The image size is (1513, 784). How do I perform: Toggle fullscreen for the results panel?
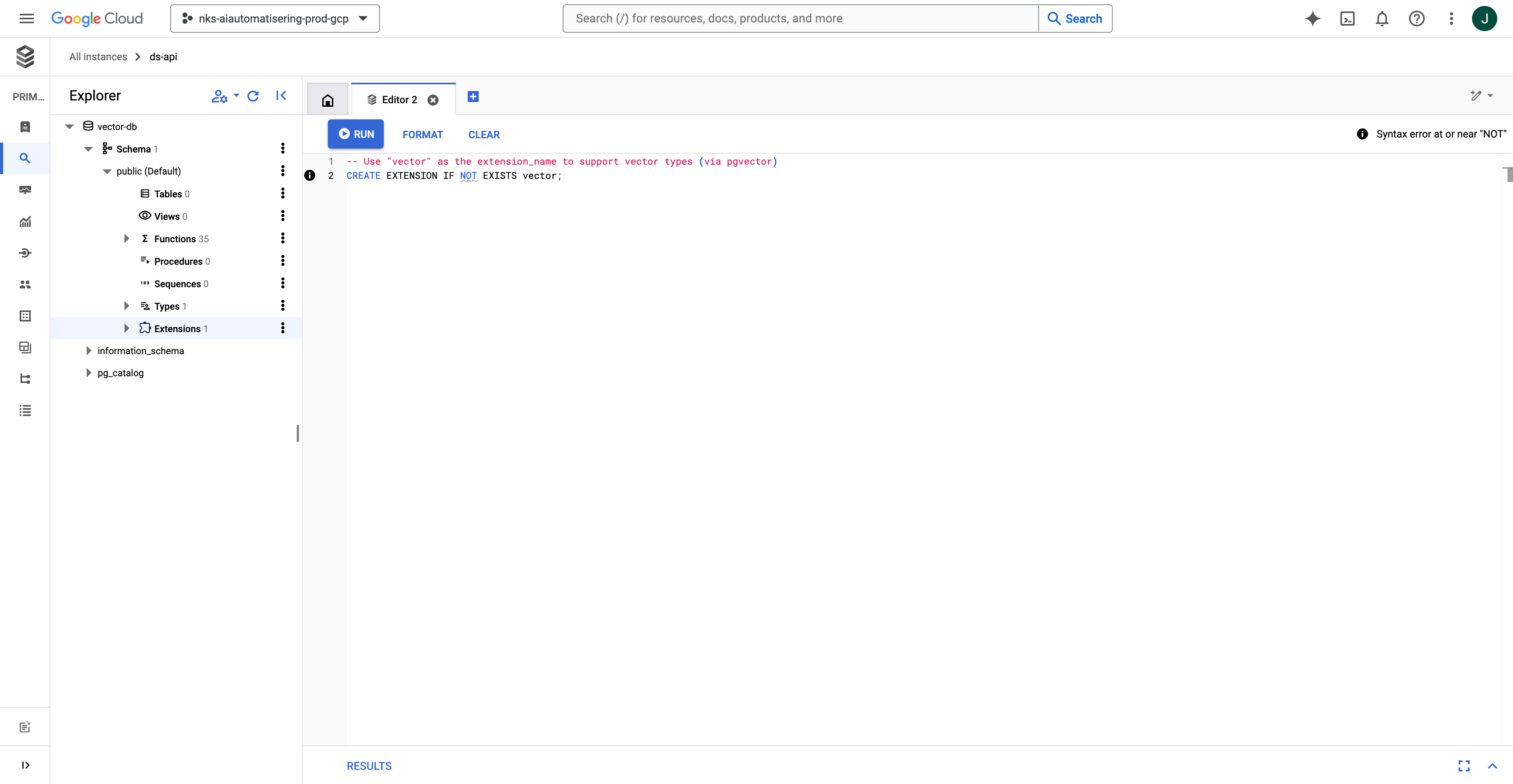click(x=1464, y=765)
